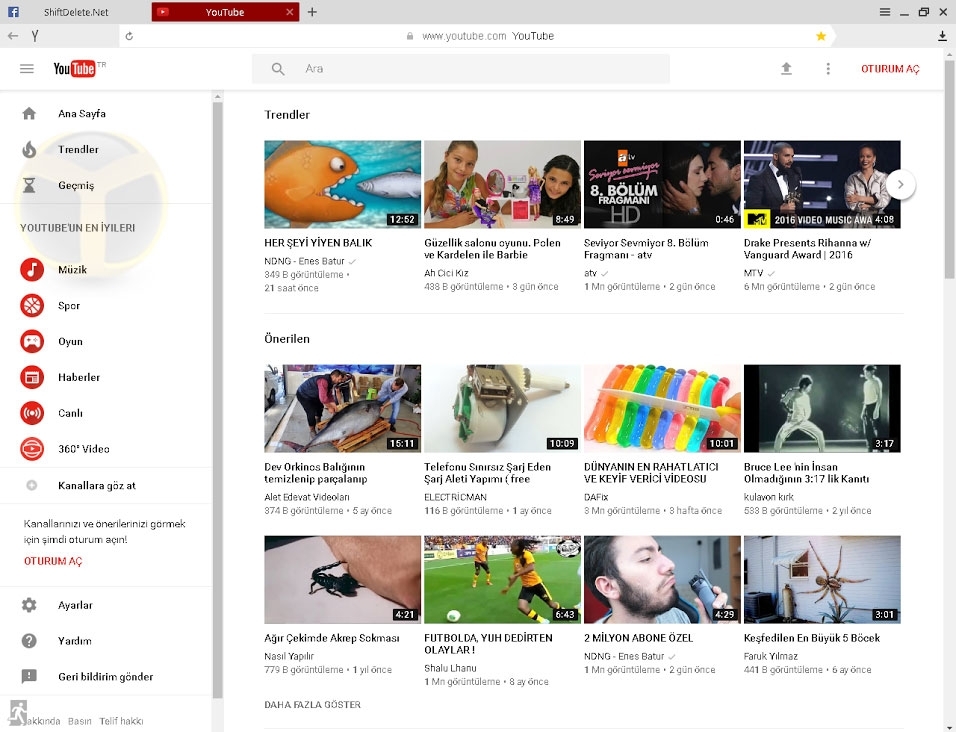Show next Trendler videos with arrow
The width and height of the screenshot is (956, 732).
(x=900, y=184)
